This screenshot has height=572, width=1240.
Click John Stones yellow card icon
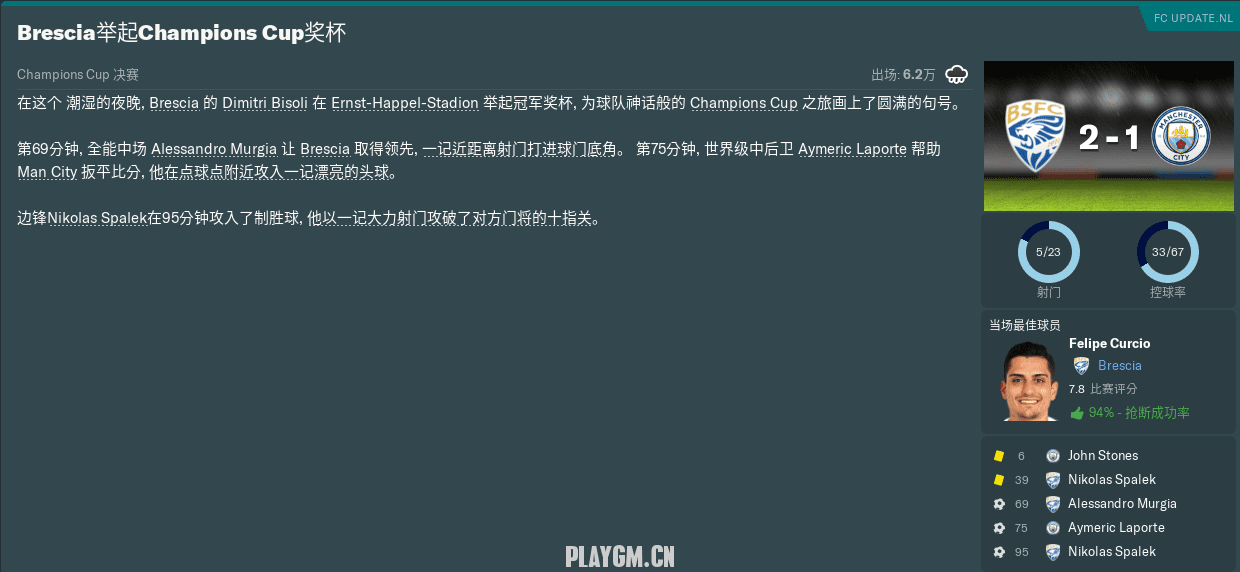pos(998,456)
